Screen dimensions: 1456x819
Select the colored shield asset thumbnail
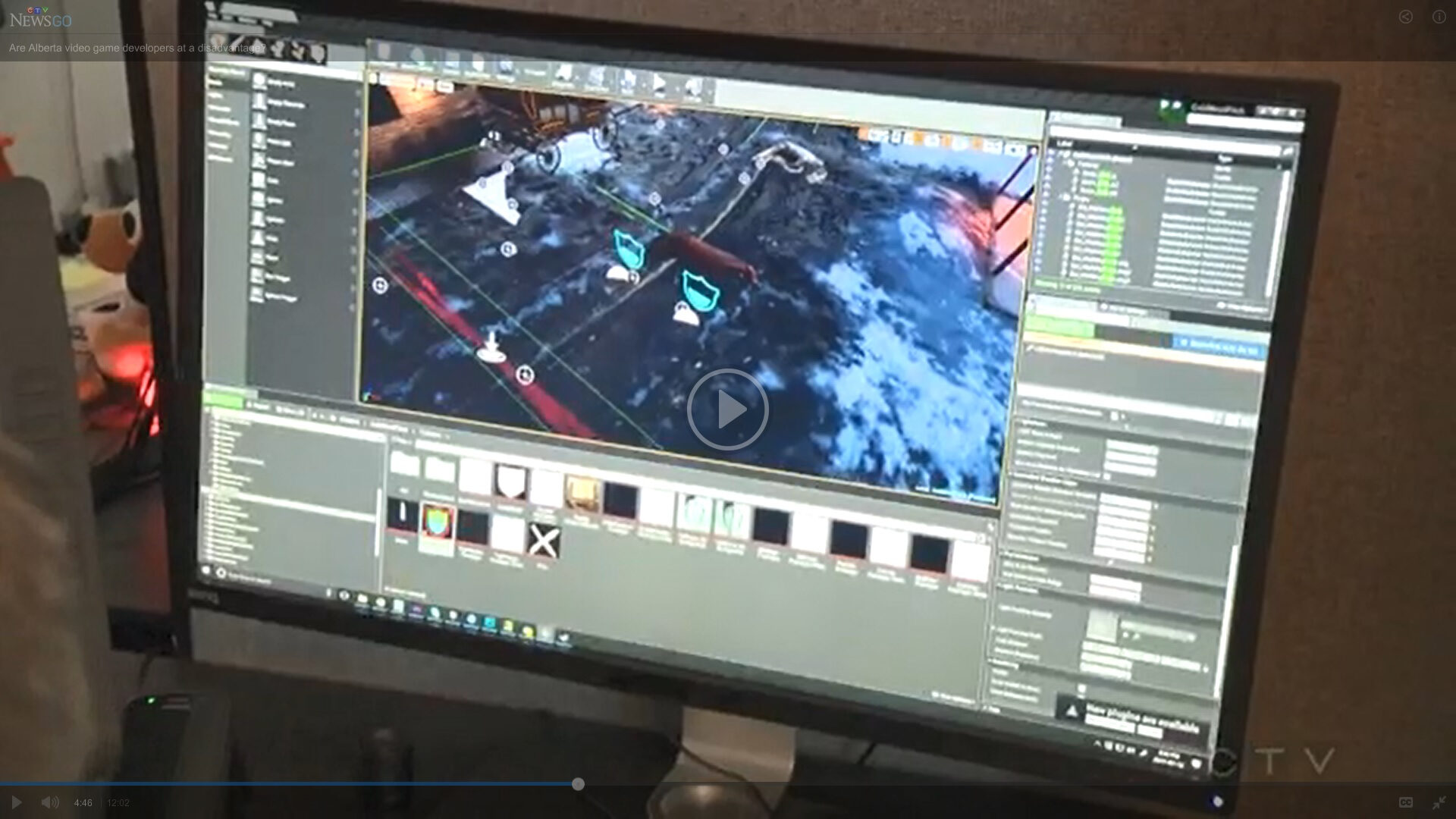pyautogui.click(x=438, y=523)
